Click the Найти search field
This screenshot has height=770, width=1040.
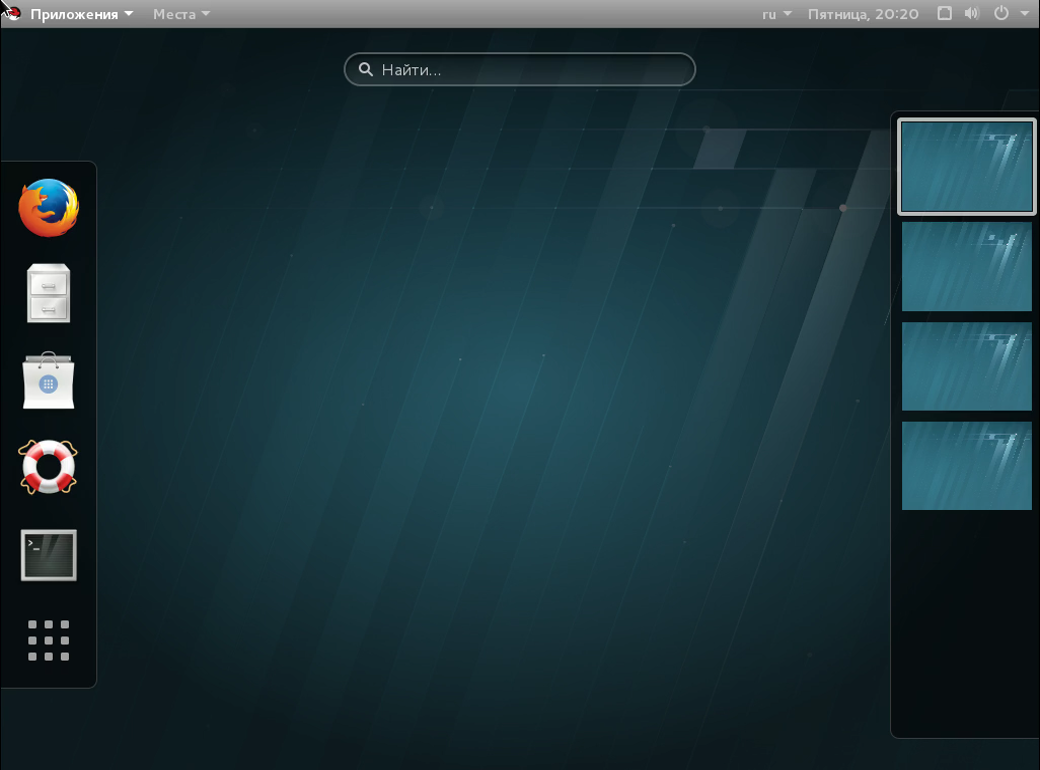click(519, 70)
